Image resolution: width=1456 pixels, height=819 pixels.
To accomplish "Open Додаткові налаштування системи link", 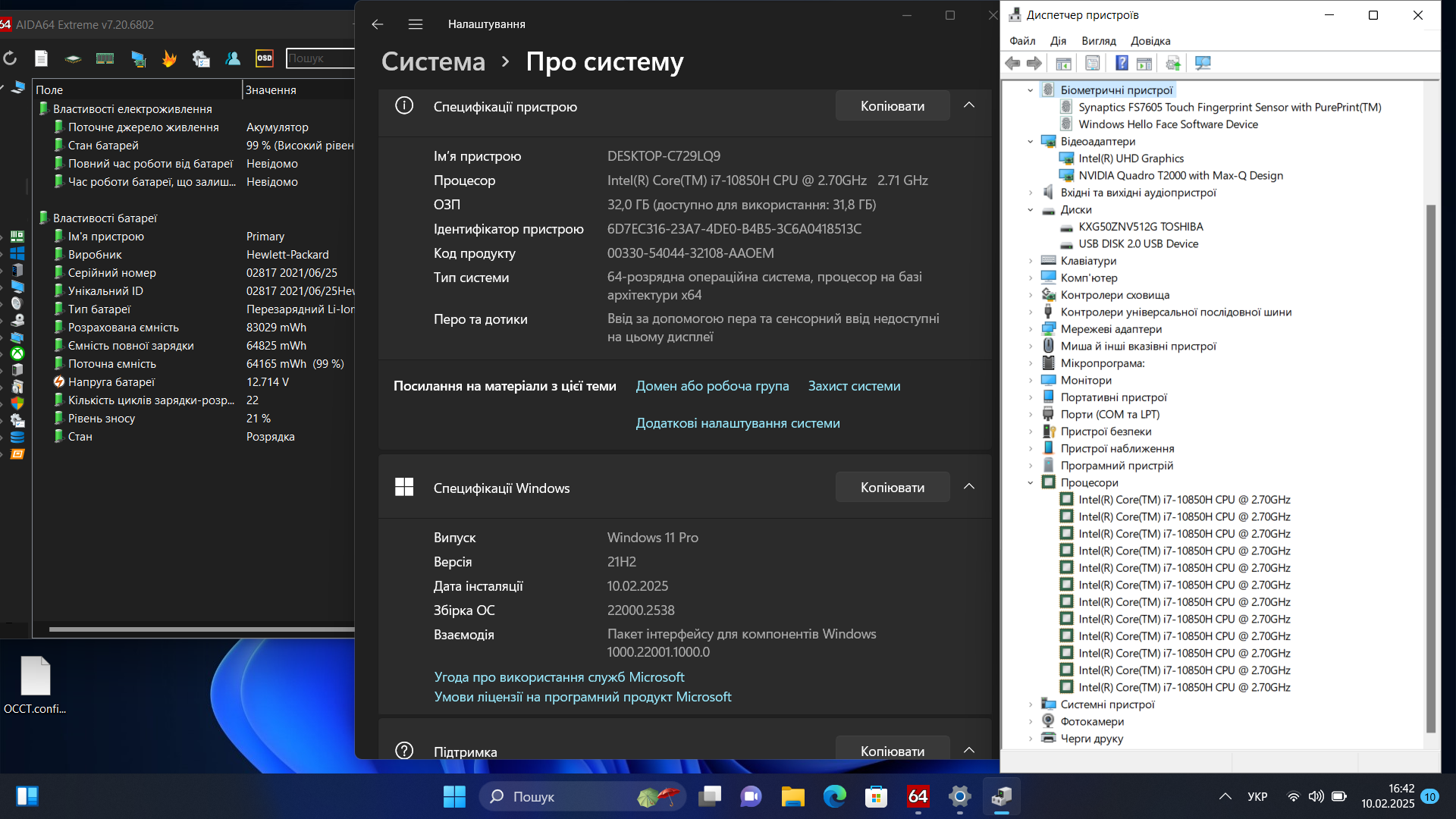I will (737, 423).
